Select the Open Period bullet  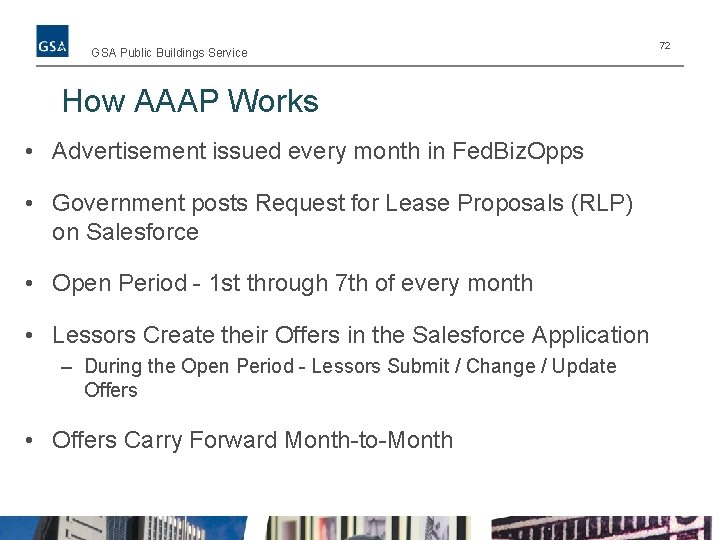click(292, 283)
